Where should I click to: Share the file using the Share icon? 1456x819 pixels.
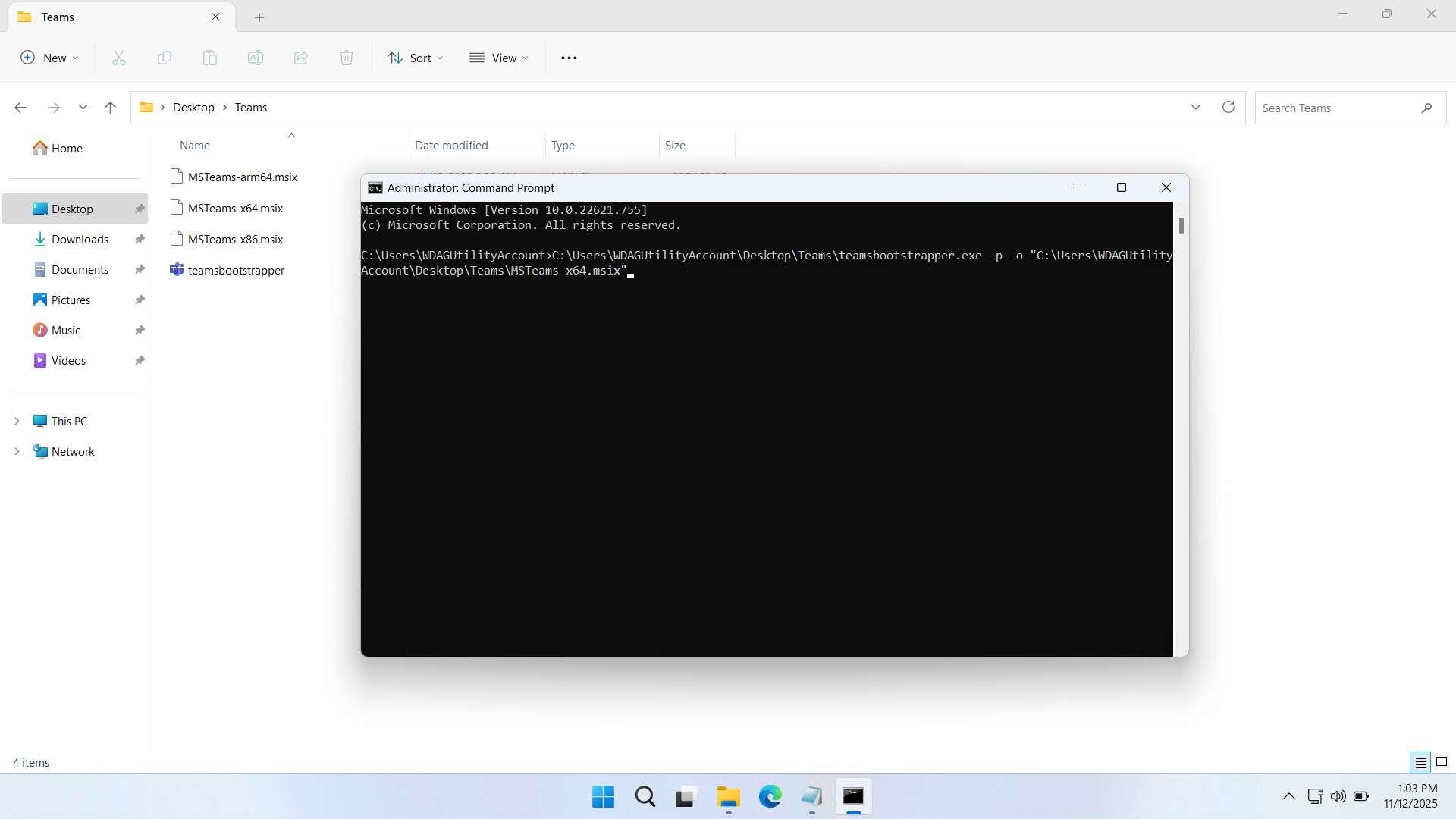tap(301, 58)
